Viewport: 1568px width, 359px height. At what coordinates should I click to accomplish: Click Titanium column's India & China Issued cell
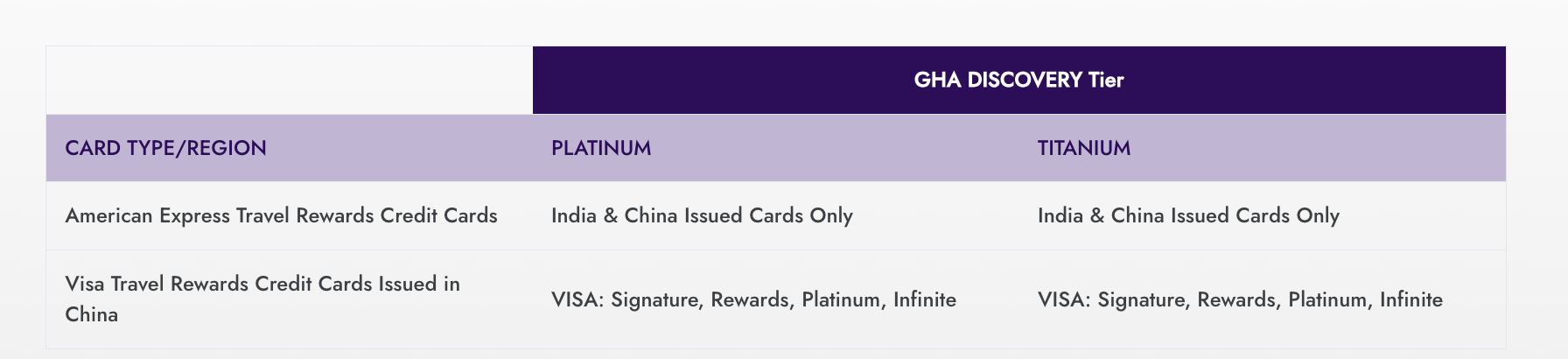click(1188, 215)
